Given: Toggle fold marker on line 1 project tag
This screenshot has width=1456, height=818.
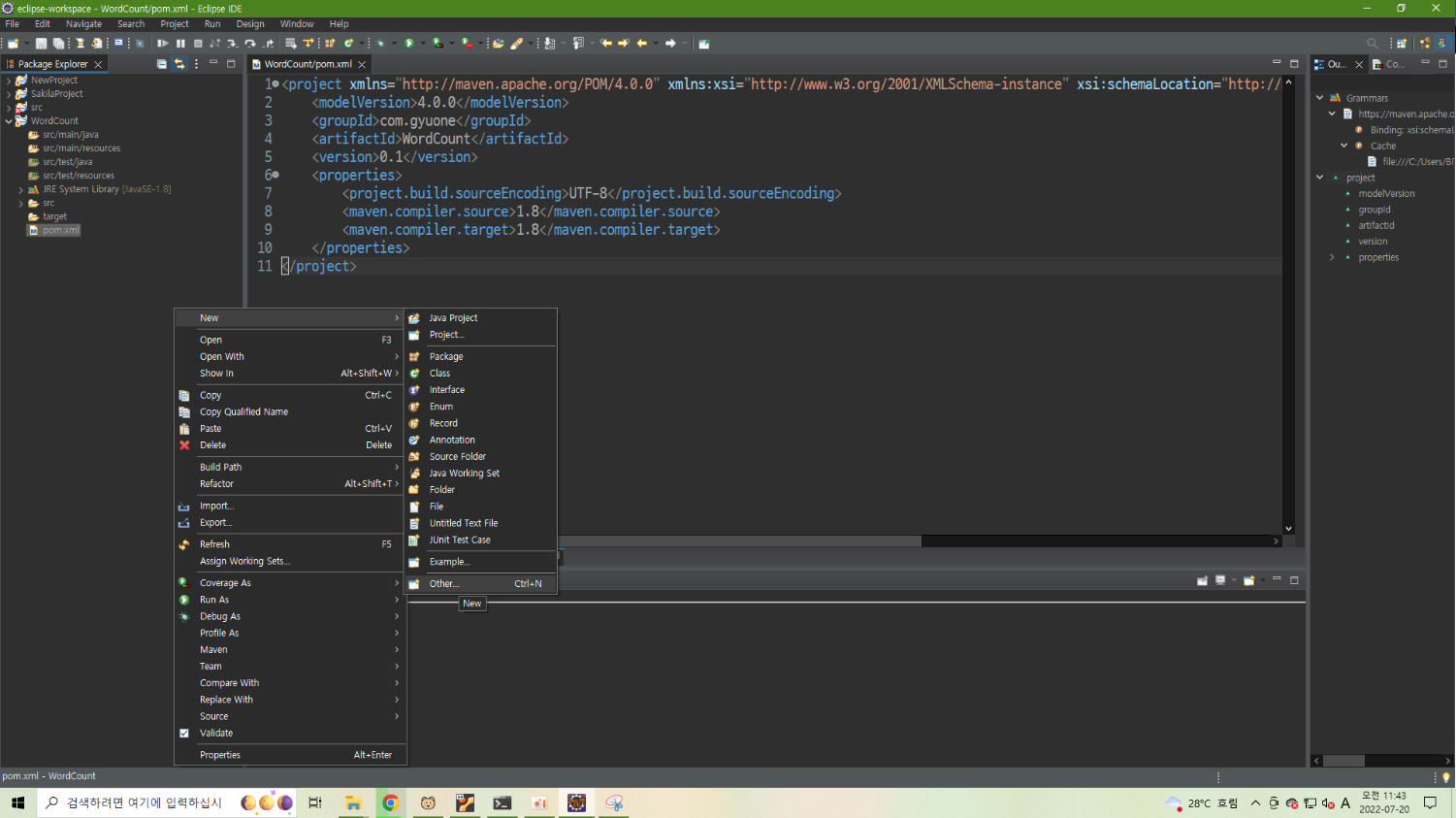Looking at the screenshot, I should [275, 84].
